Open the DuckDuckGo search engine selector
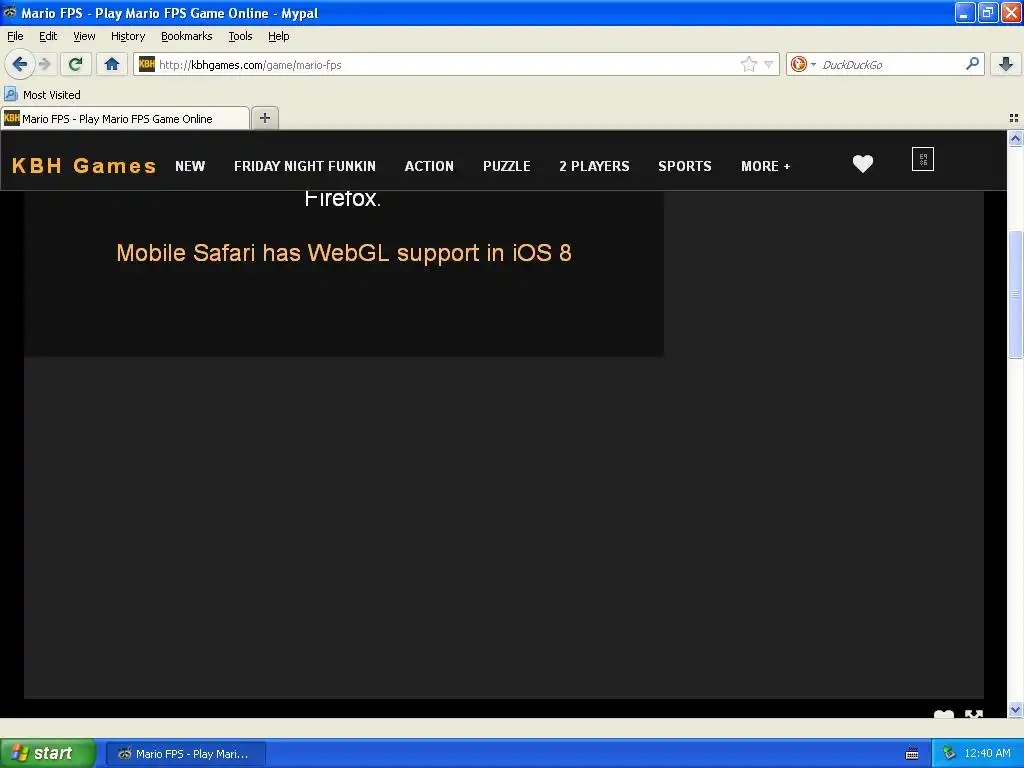 813,64
